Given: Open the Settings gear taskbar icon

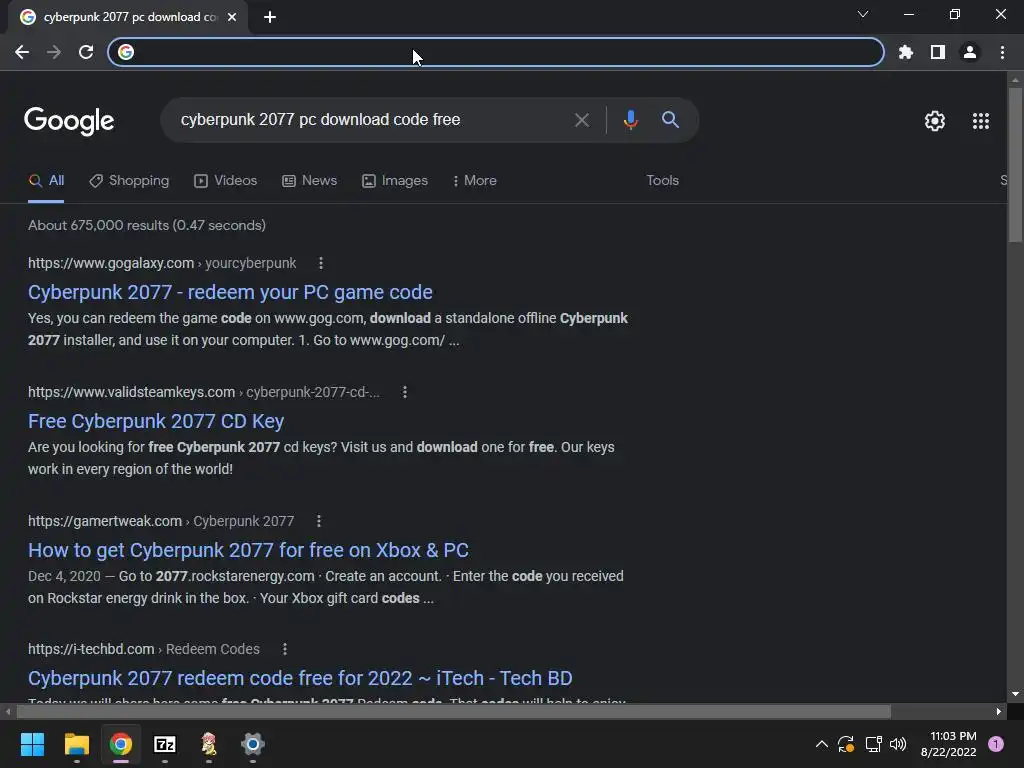Looking at the screenshot, I should (252, 744).
